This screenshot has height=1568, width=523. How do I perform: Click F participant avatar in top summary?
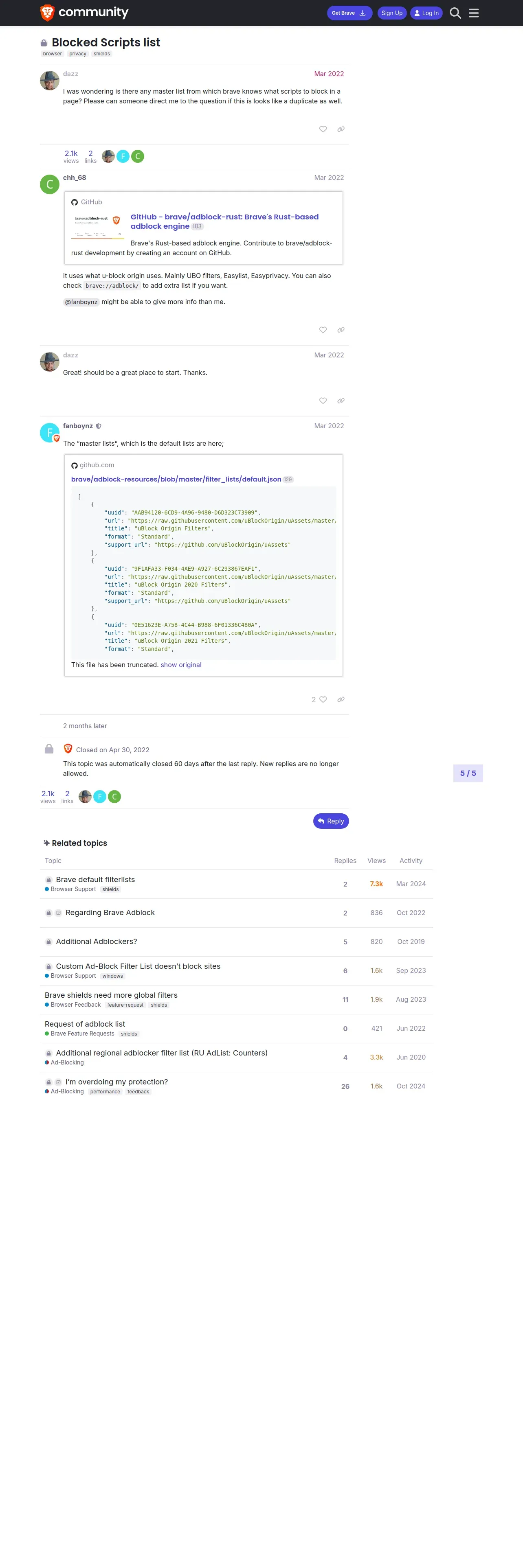tap(123, 156)
